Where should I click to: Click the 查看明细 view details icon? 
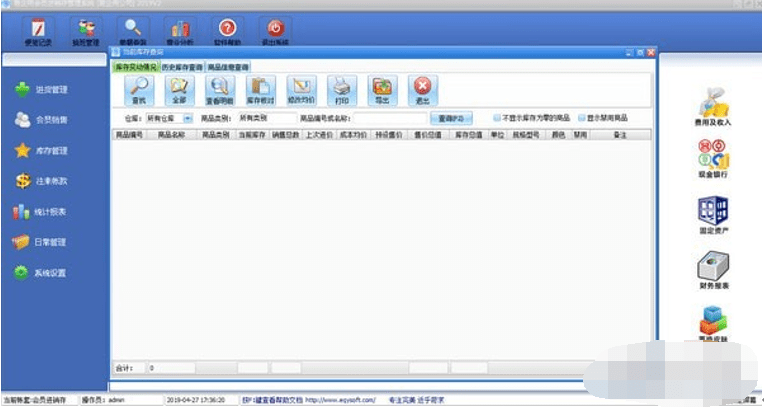(219, 89)
